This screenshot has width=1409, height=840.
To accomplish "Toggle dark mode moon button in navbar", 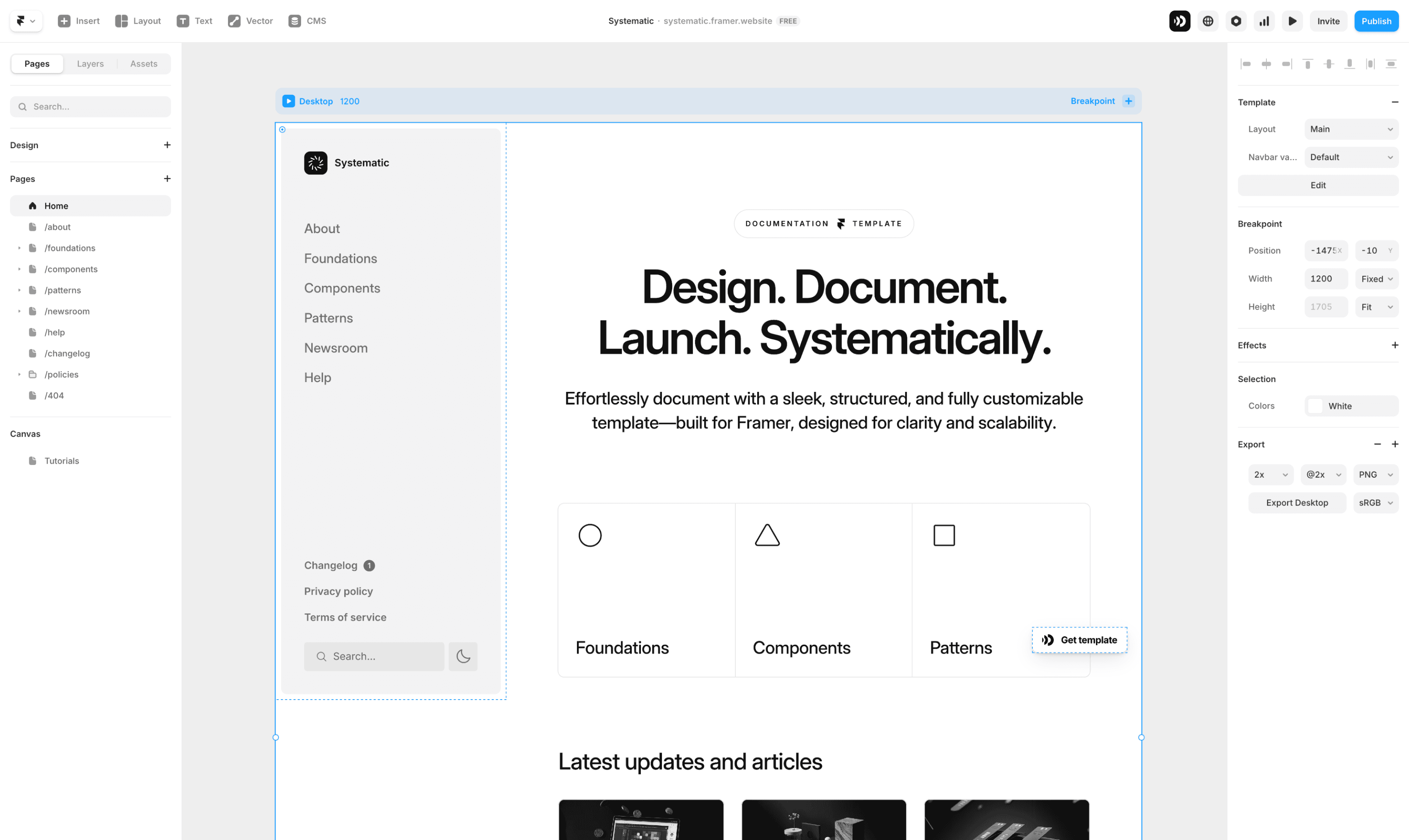I will (x=463, y=656).
